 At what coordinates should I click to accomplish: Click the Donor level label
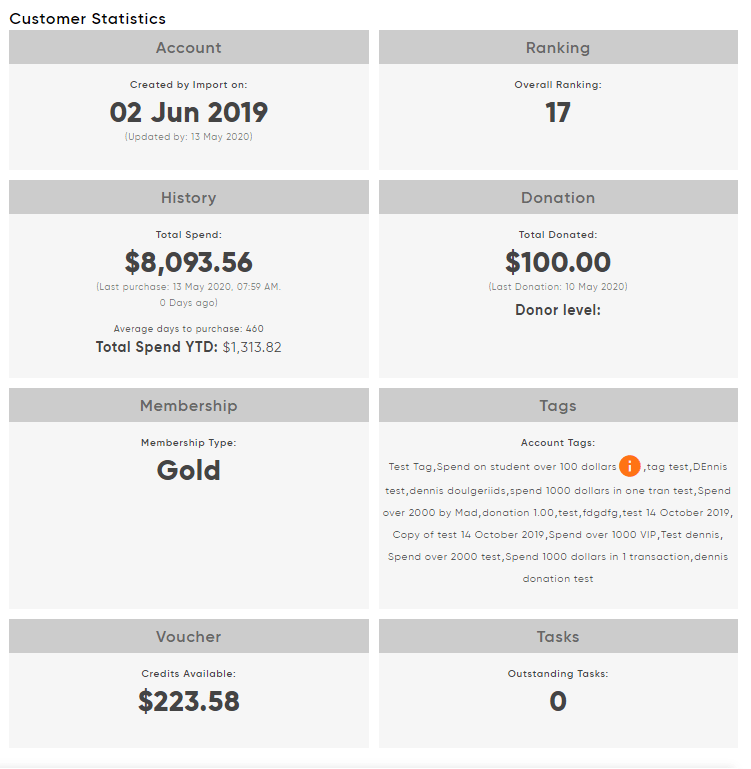tap(558, 310)
